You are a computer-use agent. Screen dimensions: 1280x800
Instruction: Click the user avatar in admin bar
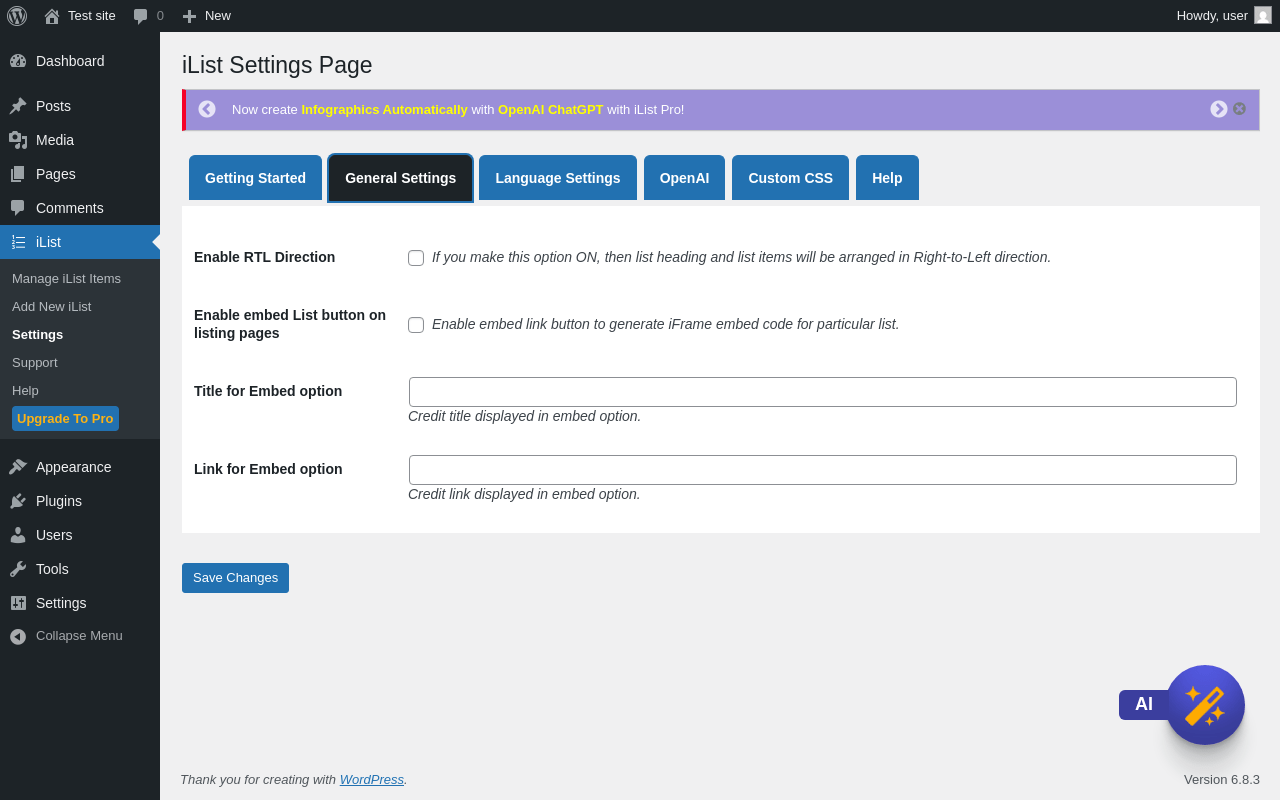(x=1263, y=15)
